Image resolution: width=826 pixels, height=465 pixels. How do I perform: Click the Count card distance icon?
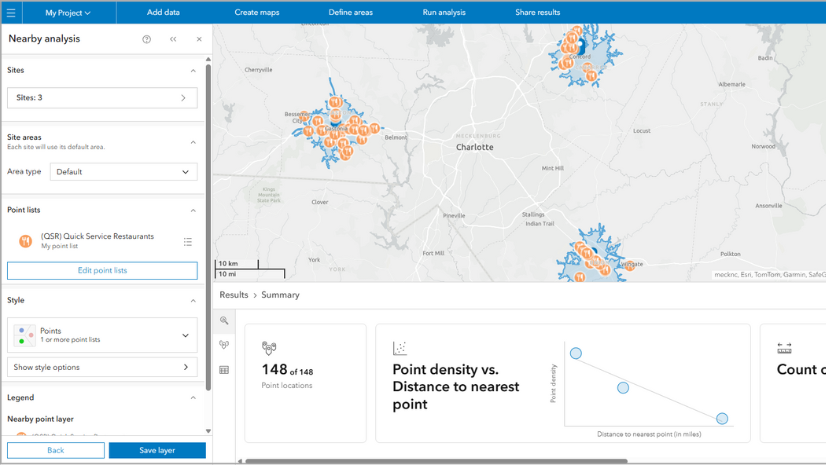(x=784, y=348)
